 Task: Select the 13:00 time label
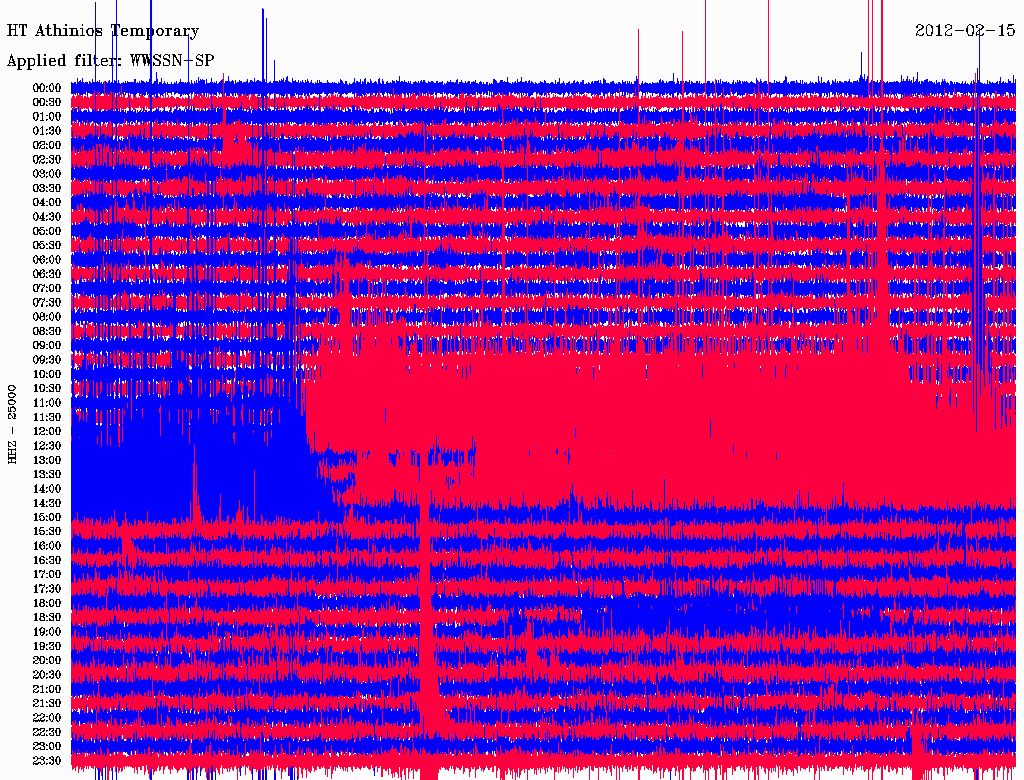tap(47, 461)
